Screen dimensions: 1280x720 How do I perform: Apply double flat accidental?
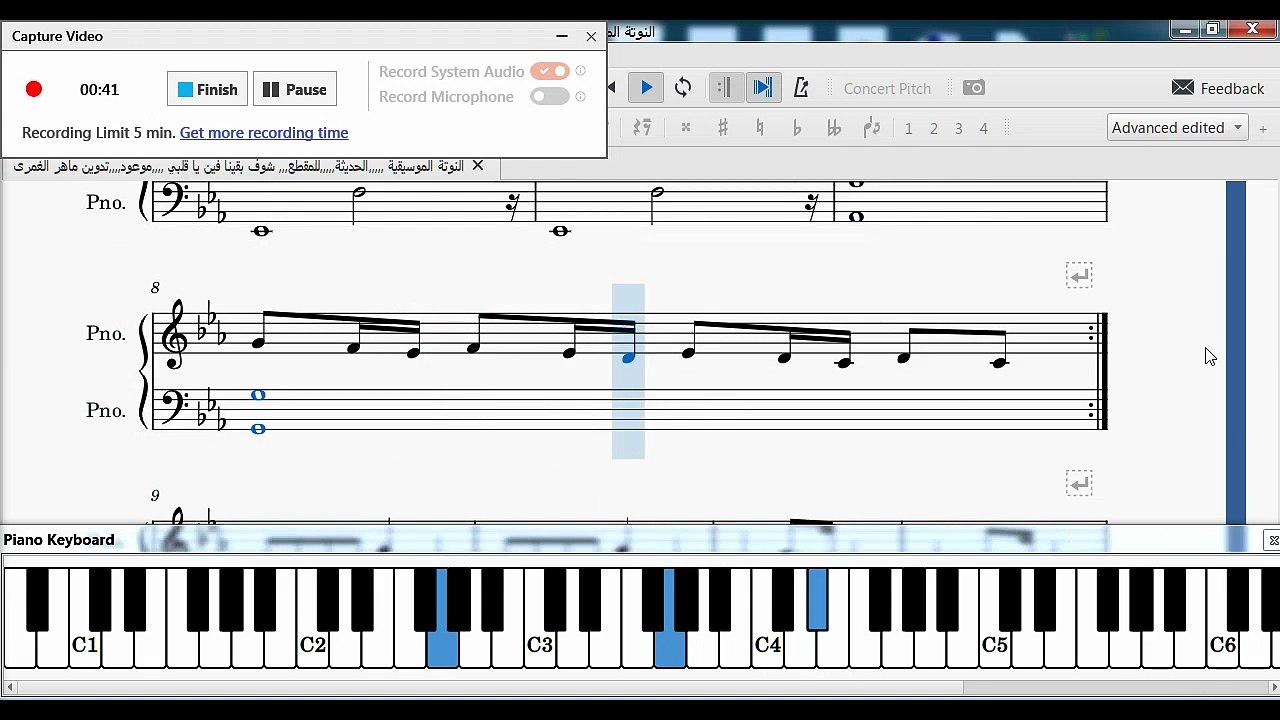pyautogui.click(x=834, y=128)
